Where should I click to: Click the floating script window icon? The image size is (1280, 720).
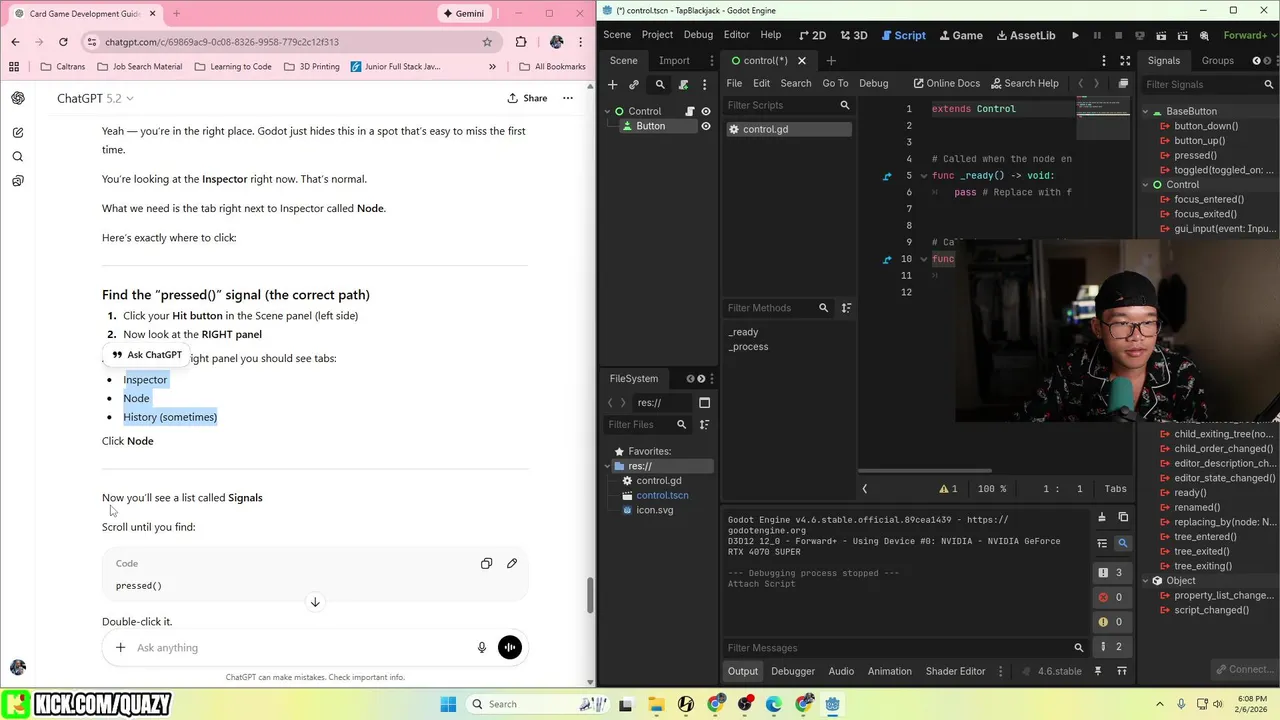1123,84
